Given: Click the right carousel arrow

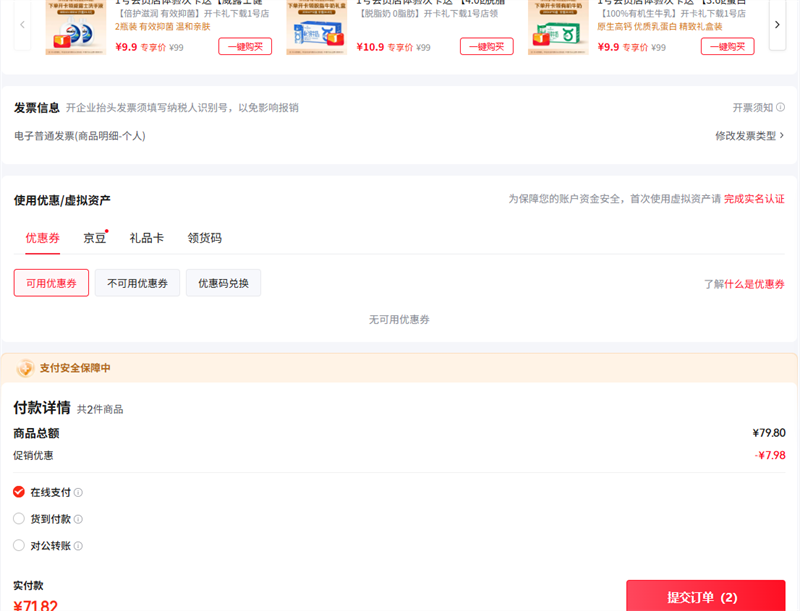Looking at the screenshot, I should (777, 24).
